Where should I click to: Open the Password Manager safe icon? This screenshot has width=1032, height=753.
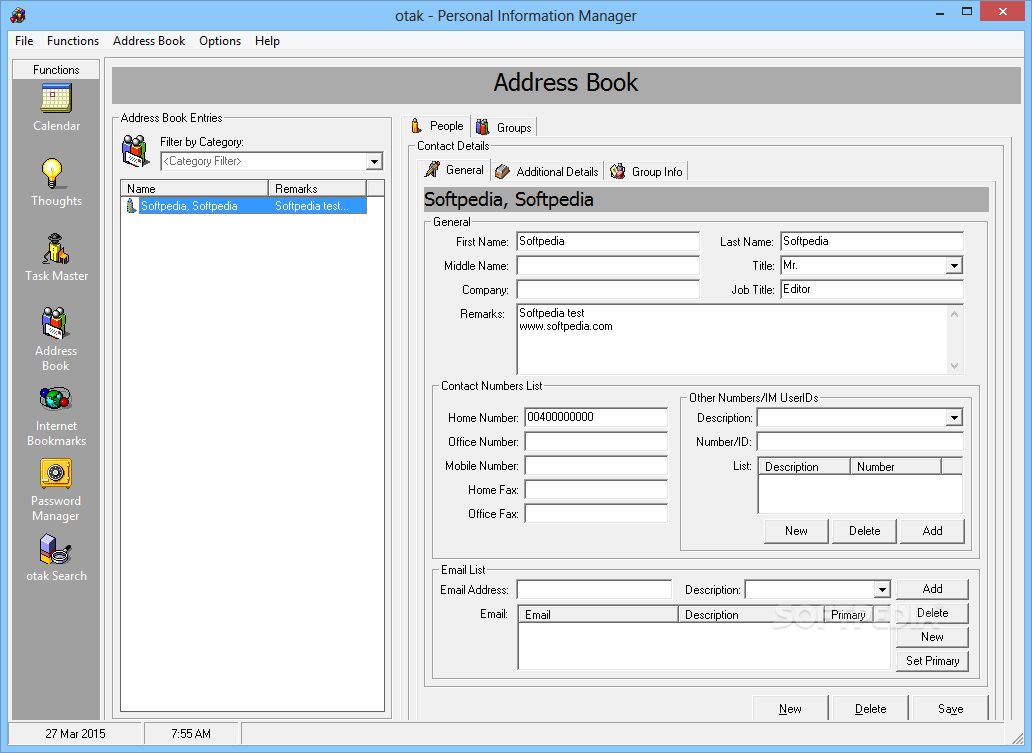pos(56,473)
